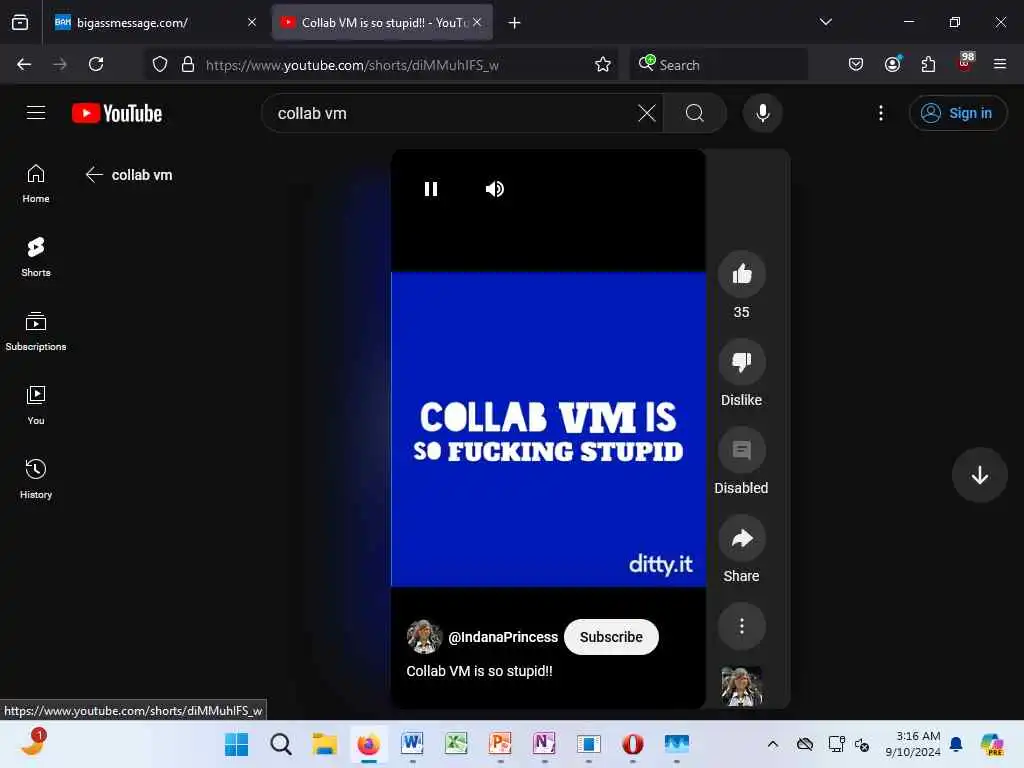Open Excel from the taskbar

(x=456, y=744)
